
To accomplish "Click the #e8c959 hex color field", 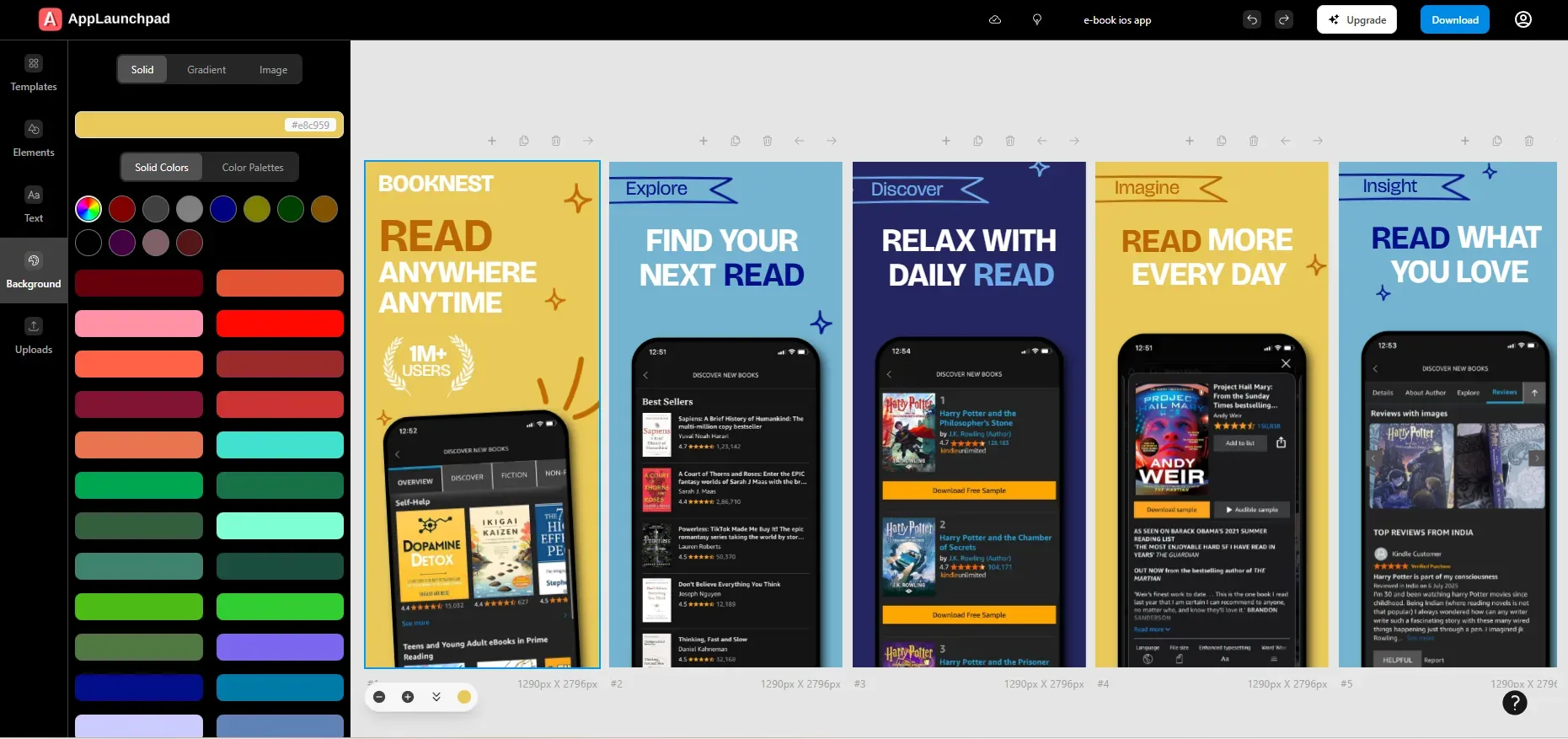I will click(310, 125).
